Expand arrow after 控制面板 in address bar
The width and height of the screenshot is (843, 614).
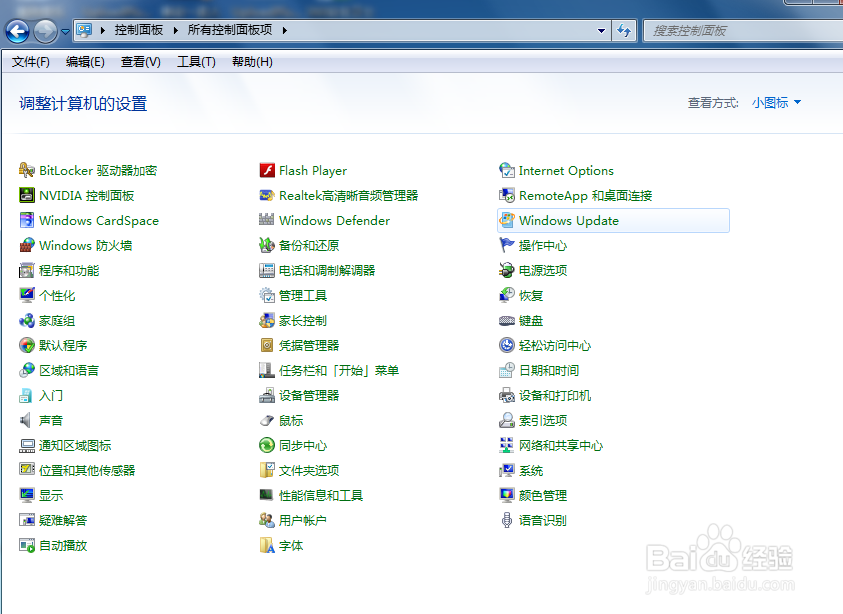pos(175,30)
